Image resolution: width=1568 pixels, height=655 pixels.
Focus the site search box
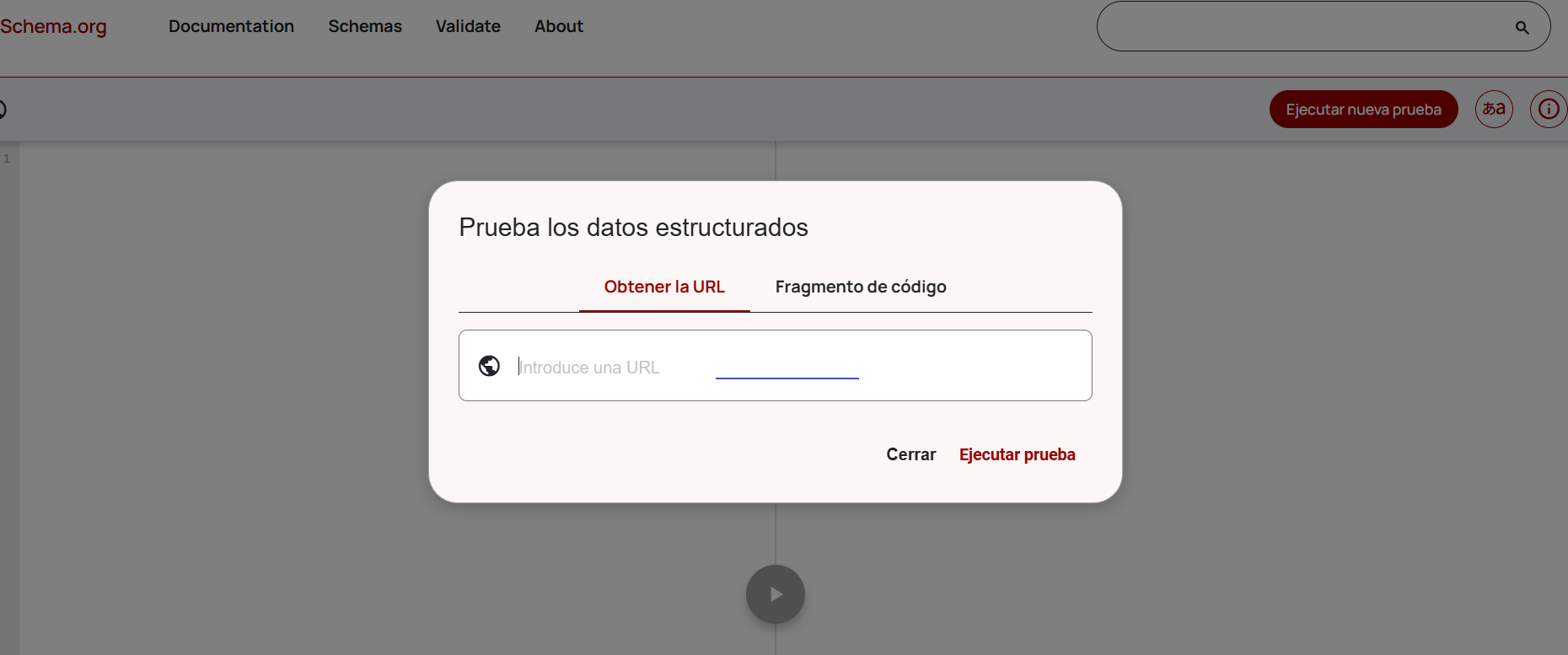1323,26
